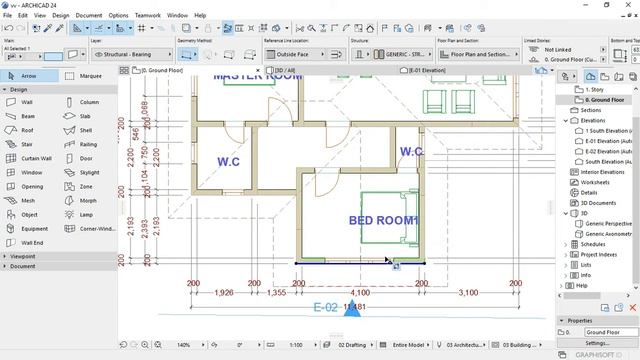The height and width of the screenshot is (360, 640).
Task: Click the wall fill color swatch
Action: pyautogui.click(x=53, y=56)
